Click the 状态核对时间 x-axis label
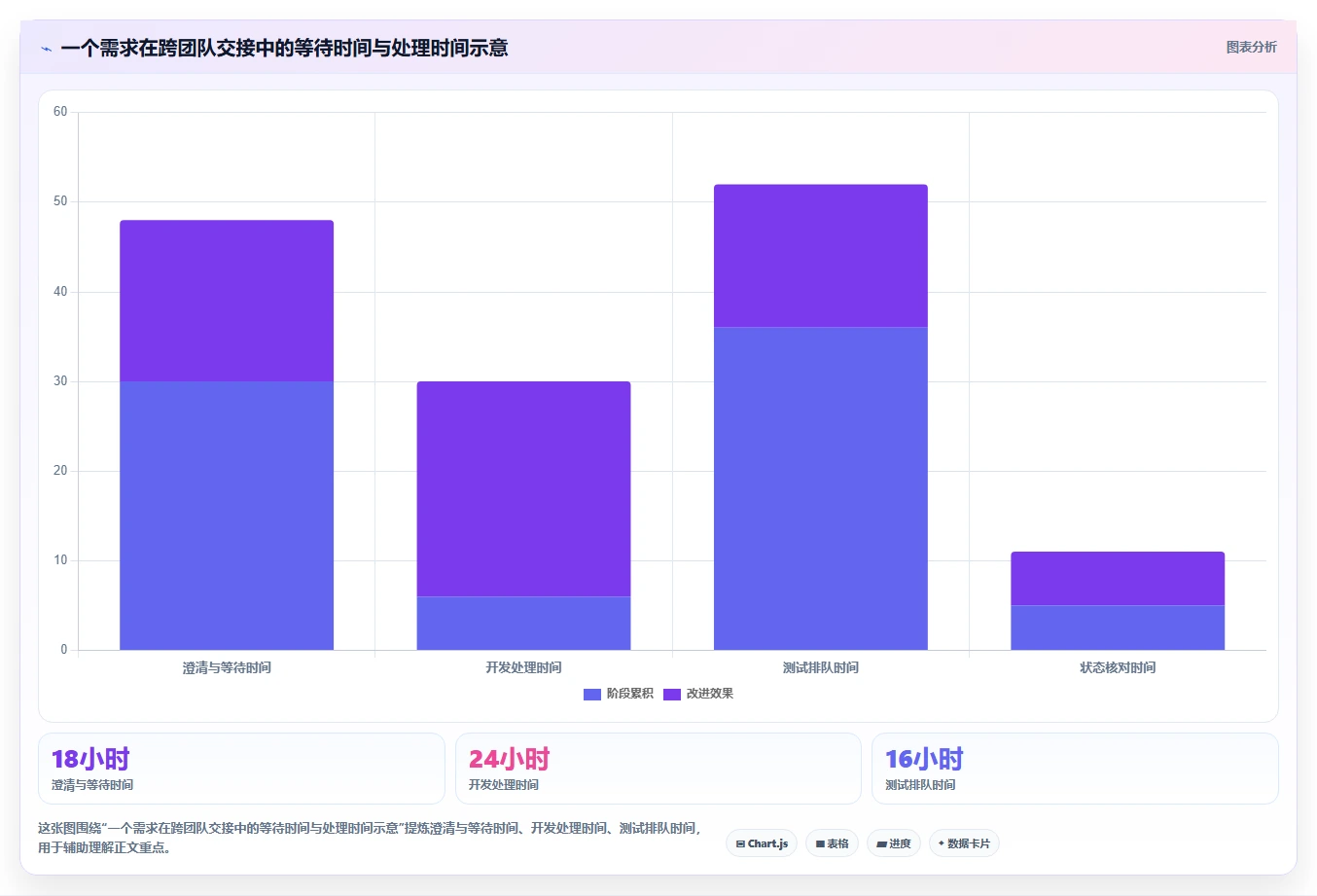1317x896 pixels. pos(1118,667)
